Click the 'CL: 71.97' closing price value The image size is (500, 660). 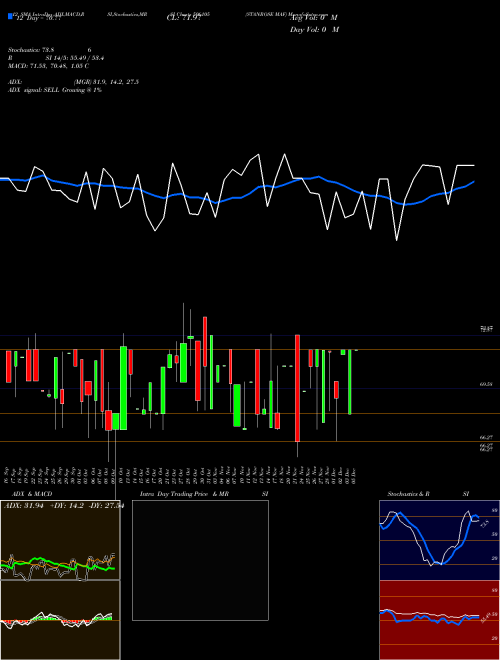point(183,18)
